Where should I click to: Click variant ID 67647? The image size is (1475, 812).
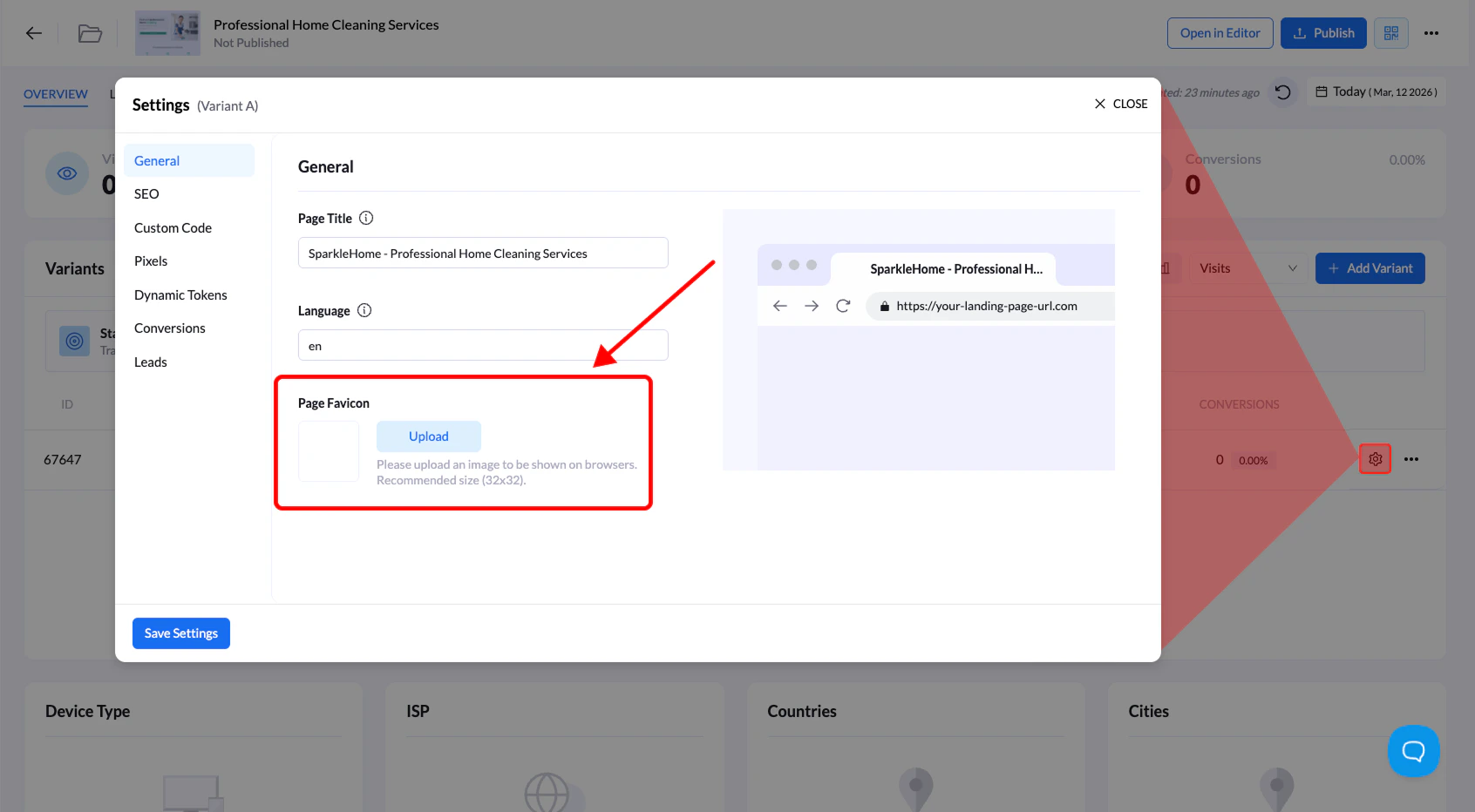pyautogui.click(x=63, y=459)
